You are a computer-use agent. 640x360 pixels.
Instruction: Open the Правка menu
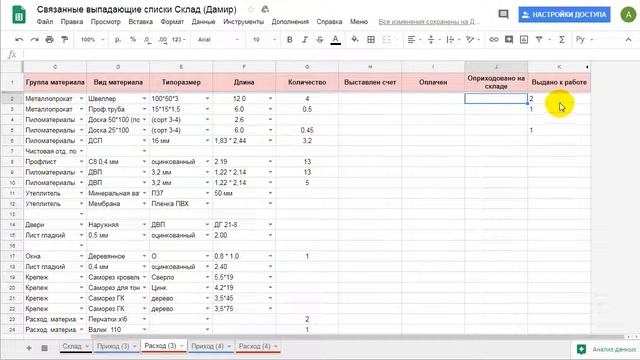click(72, 22)
